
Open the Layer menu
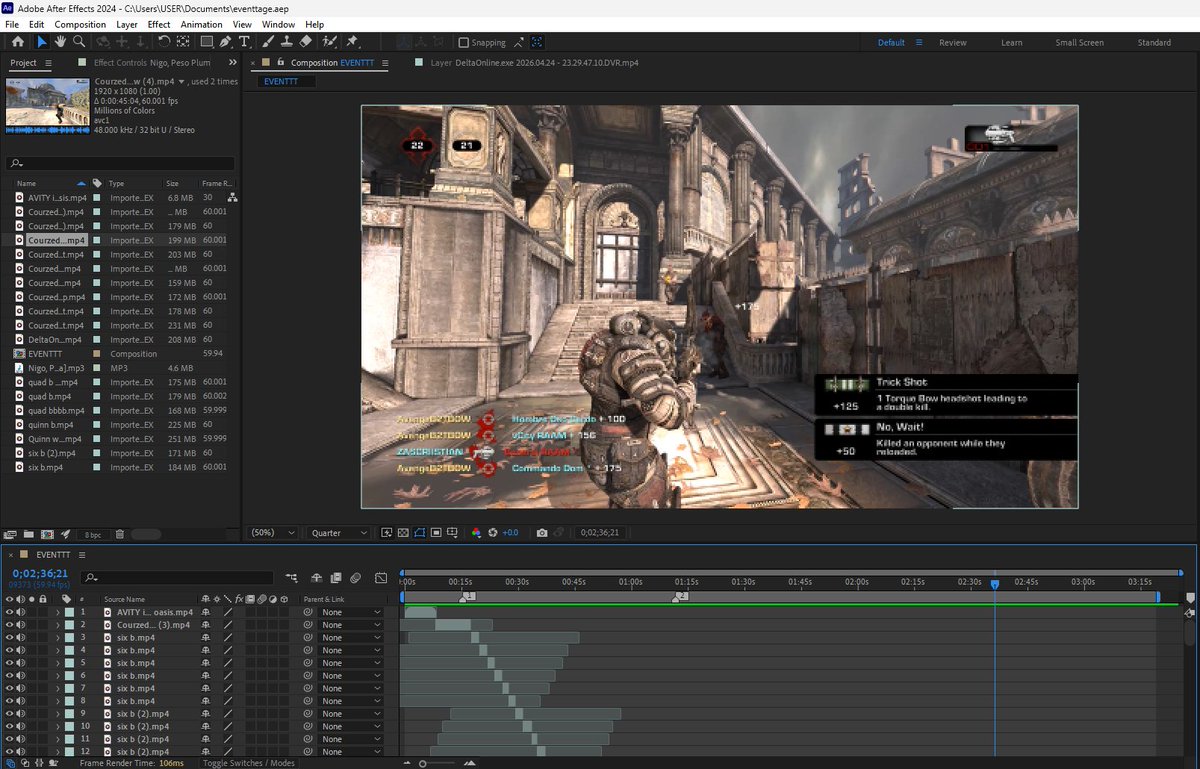click(x=127, y=24)
